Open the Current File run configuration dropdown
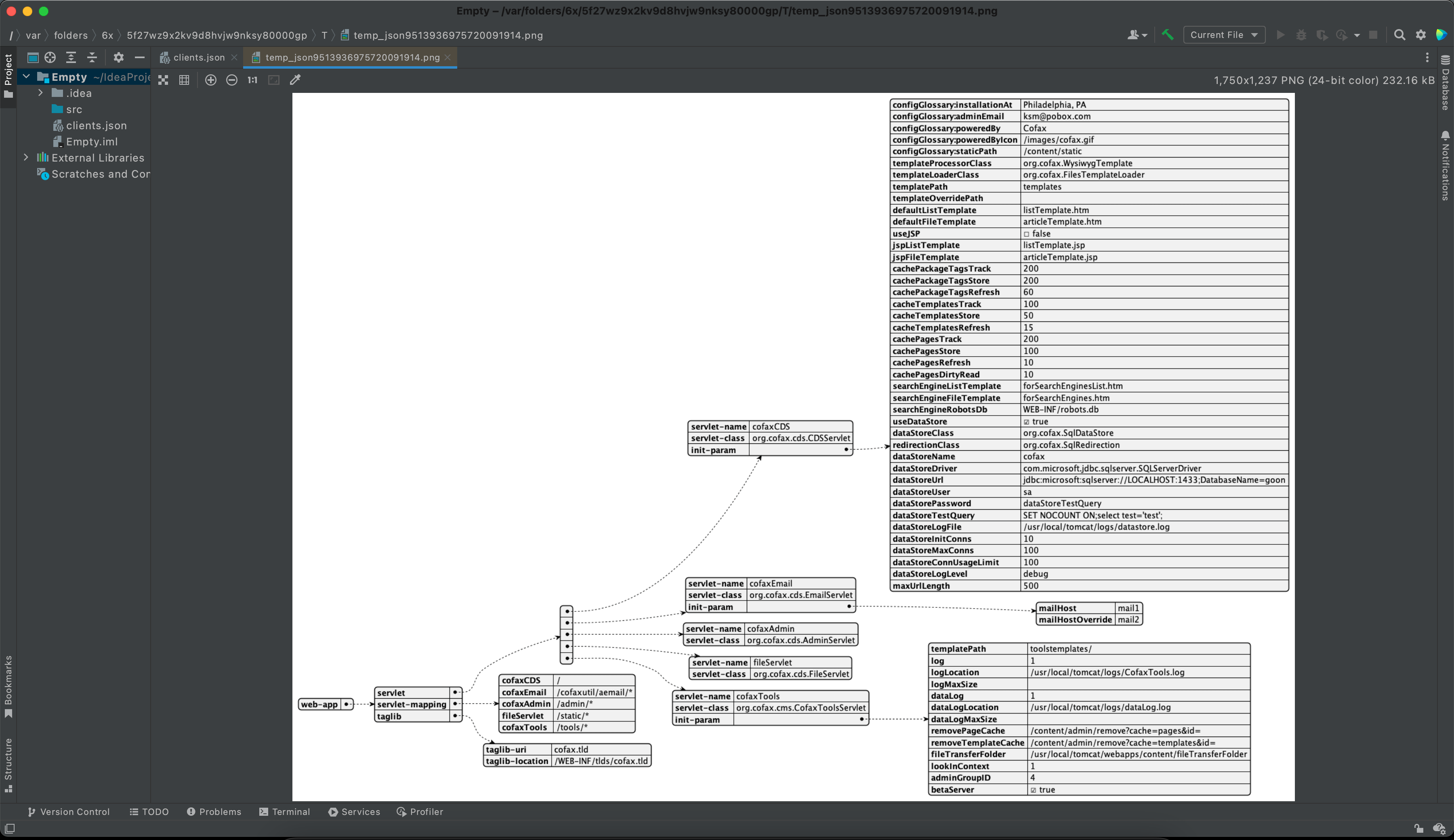Screen dimensions: 1454x840 [x=1224, y=35]
